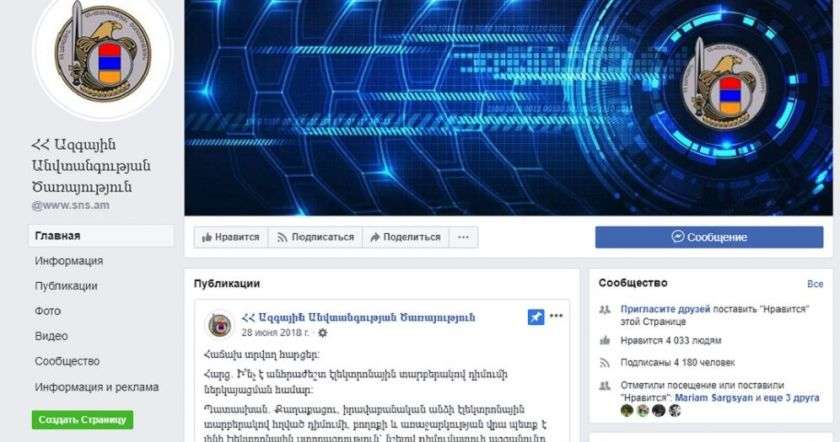The height and width of the screenshot is (442, 840).
Task: Open the Фото section
Action: pyautogui.click(x=48, y=311)
